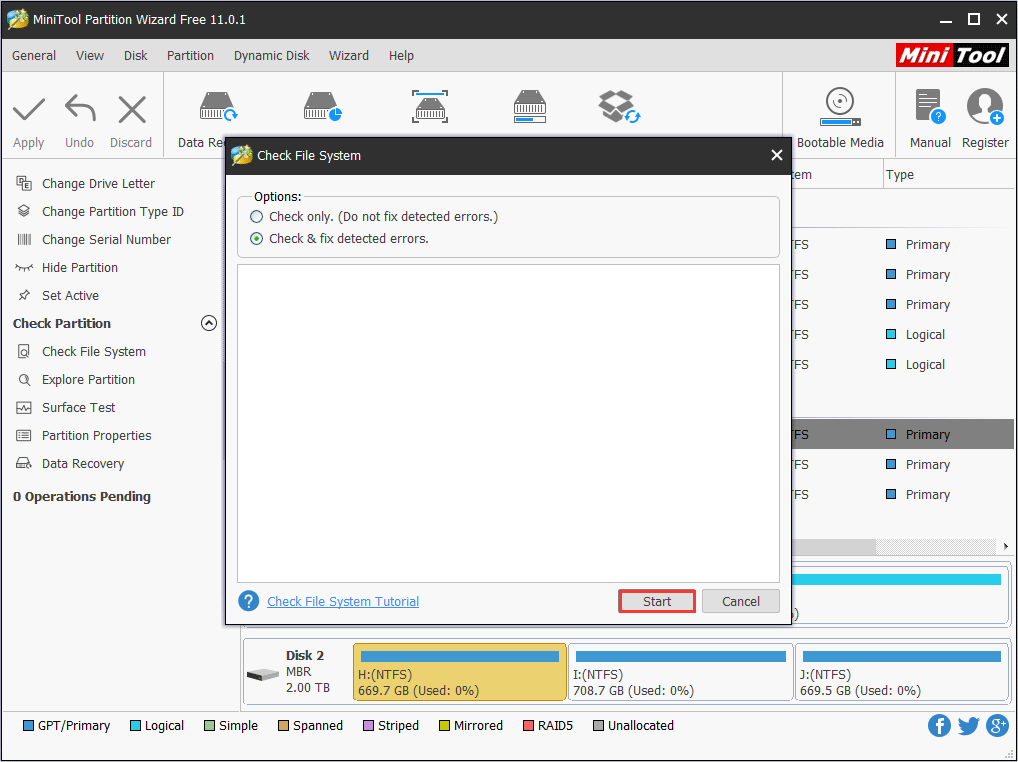Click the Register user icon

coord(984,106)
